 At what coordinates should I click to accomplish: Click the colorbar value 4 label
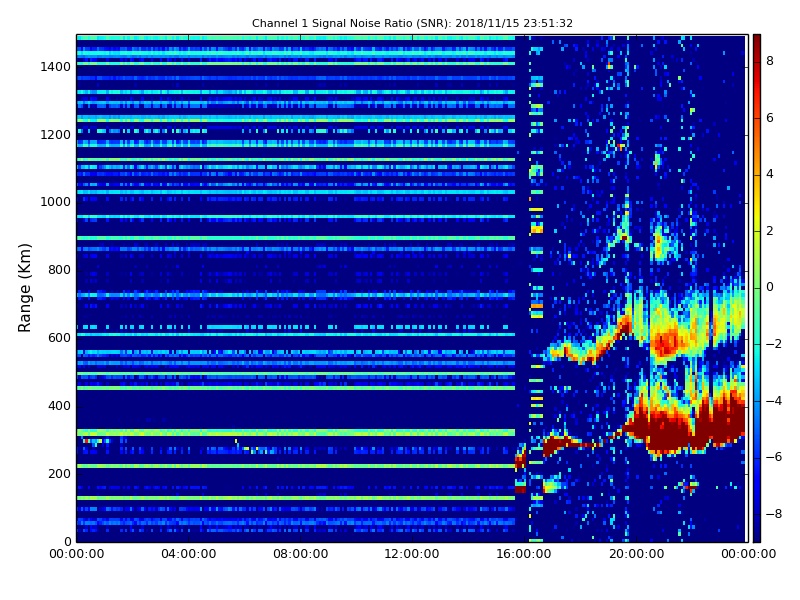click(770, 174)
